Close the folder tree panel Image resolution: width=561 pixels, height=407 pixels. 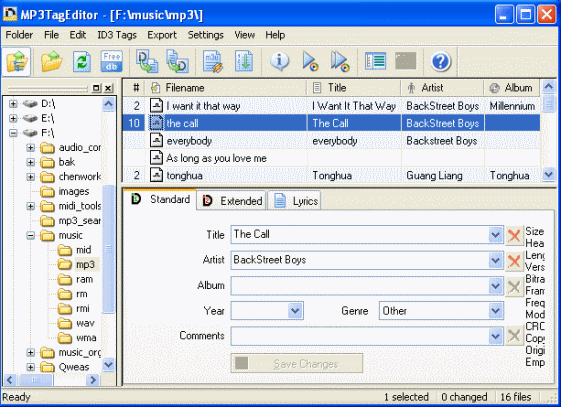click(109, 88)
